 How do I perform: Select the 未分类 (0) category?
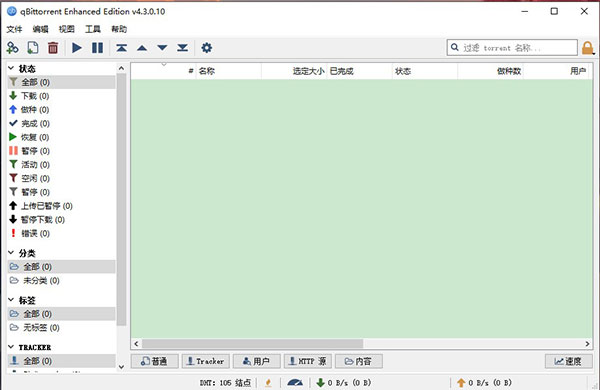pyautogui.click(x=61, y=281)
